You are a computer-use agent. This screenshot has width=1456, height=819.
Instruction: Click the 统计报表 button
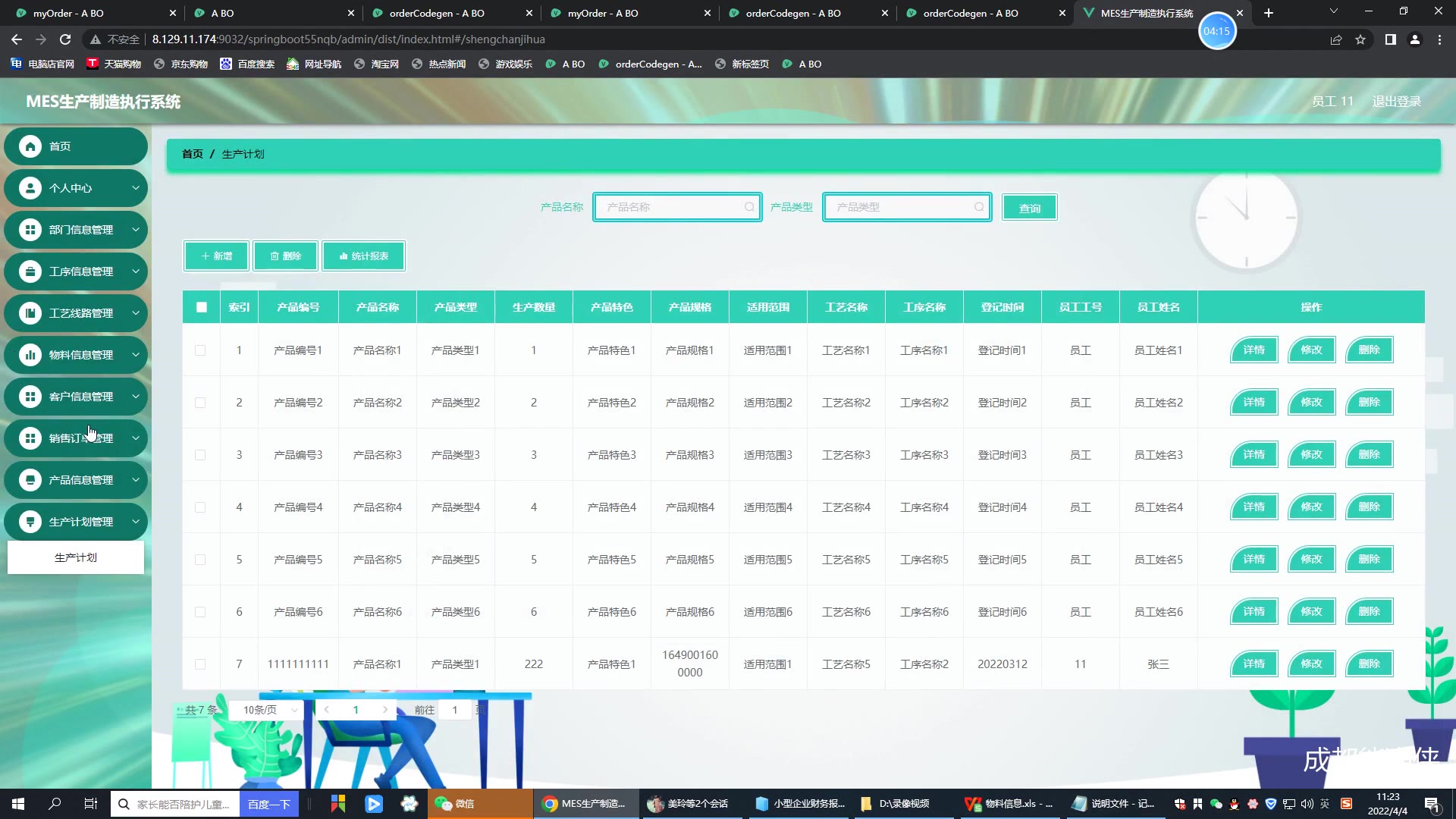[364, 256]
